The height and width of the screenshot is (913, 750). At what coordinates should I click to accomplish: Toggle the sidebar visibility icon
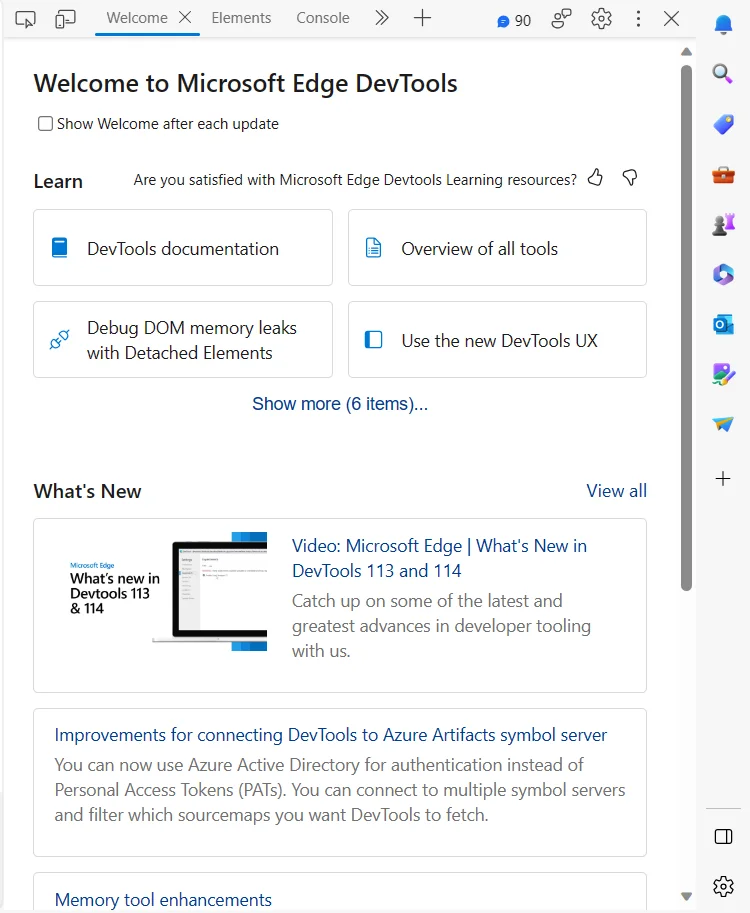pyautogui.click(x=723, y=837)
